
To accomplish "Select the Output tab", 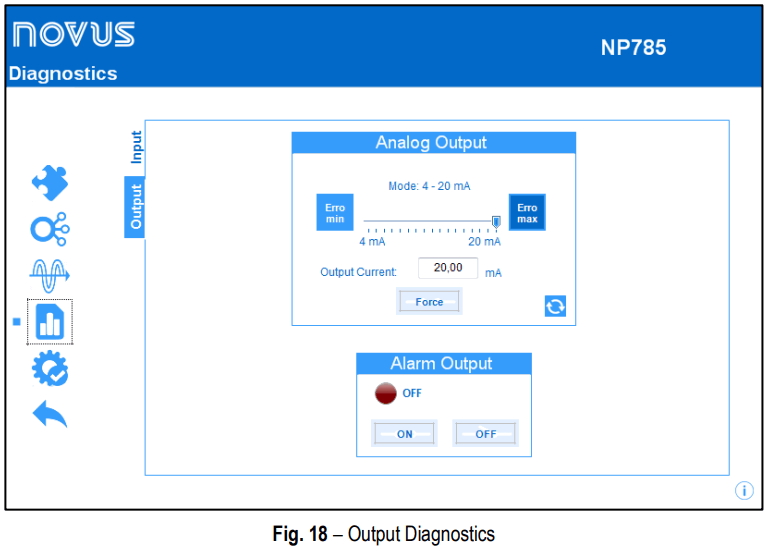I will point(135,207).
